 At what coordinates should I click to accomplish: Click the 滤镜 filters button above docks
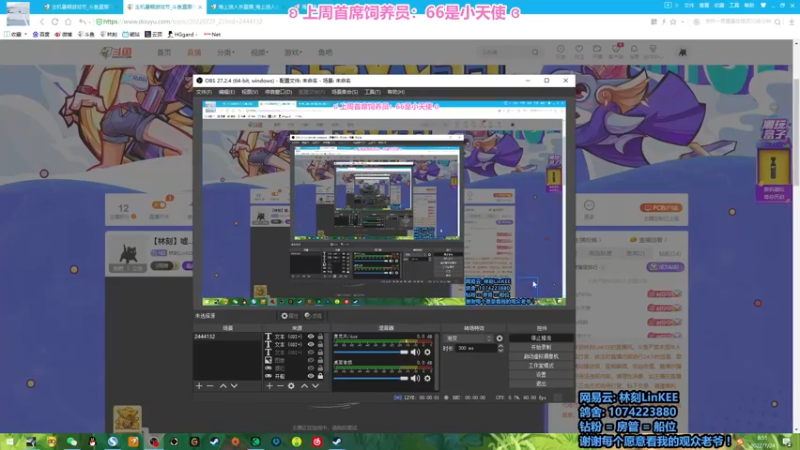pyautogui.click(x=313, y=316)
